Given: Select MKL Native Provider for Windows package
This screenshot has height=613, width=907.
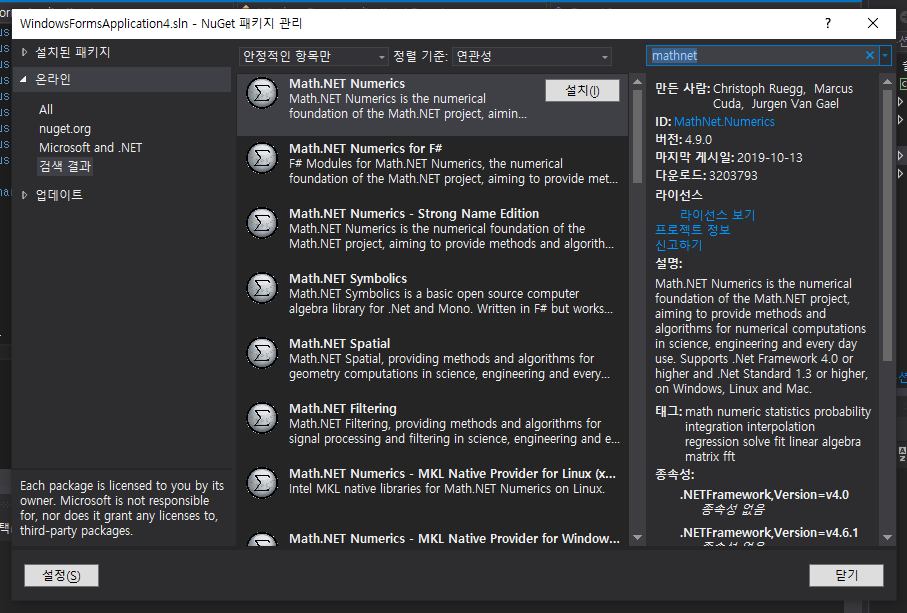Looking at the screenshot, I should click(x=433, y=538).
